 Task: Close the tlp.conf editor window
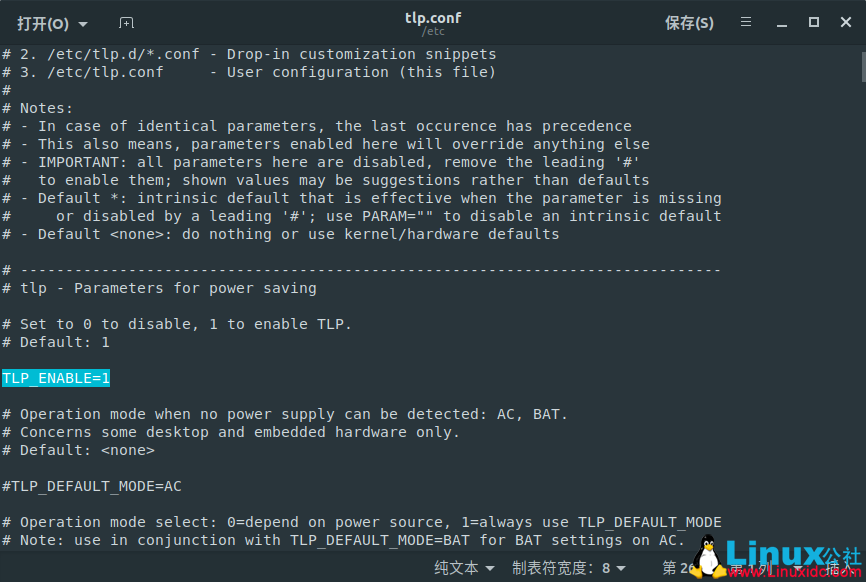tap(845, 22)
